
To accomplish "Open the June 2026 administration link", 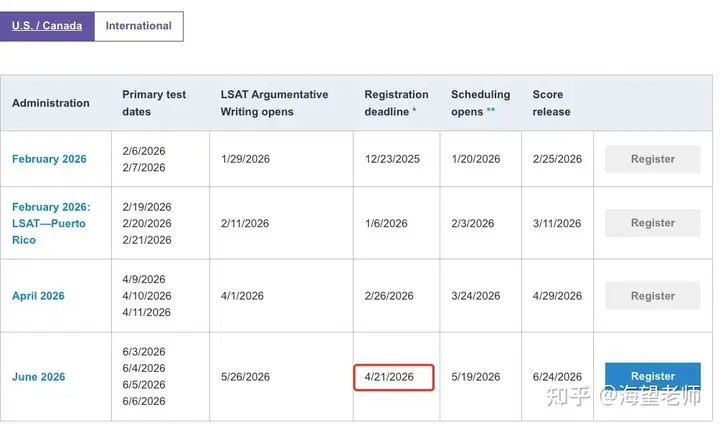I will click(x=38, y=377).
